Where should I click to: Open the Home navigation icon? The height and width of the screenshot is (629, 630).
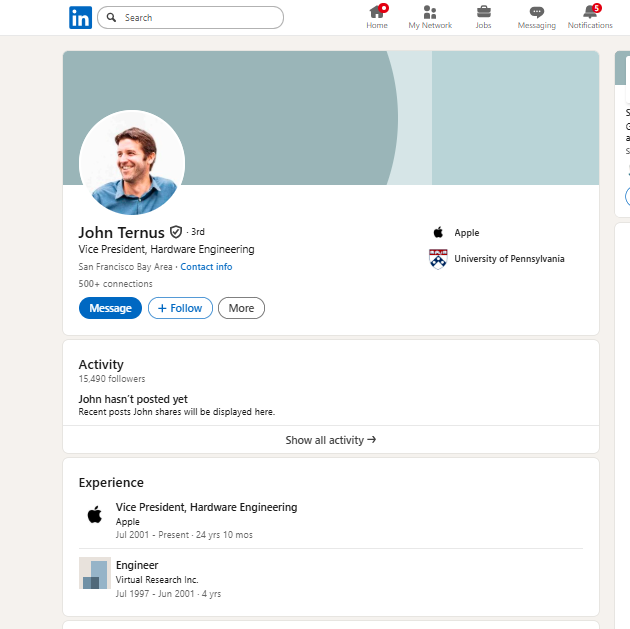tap(377, 13)
